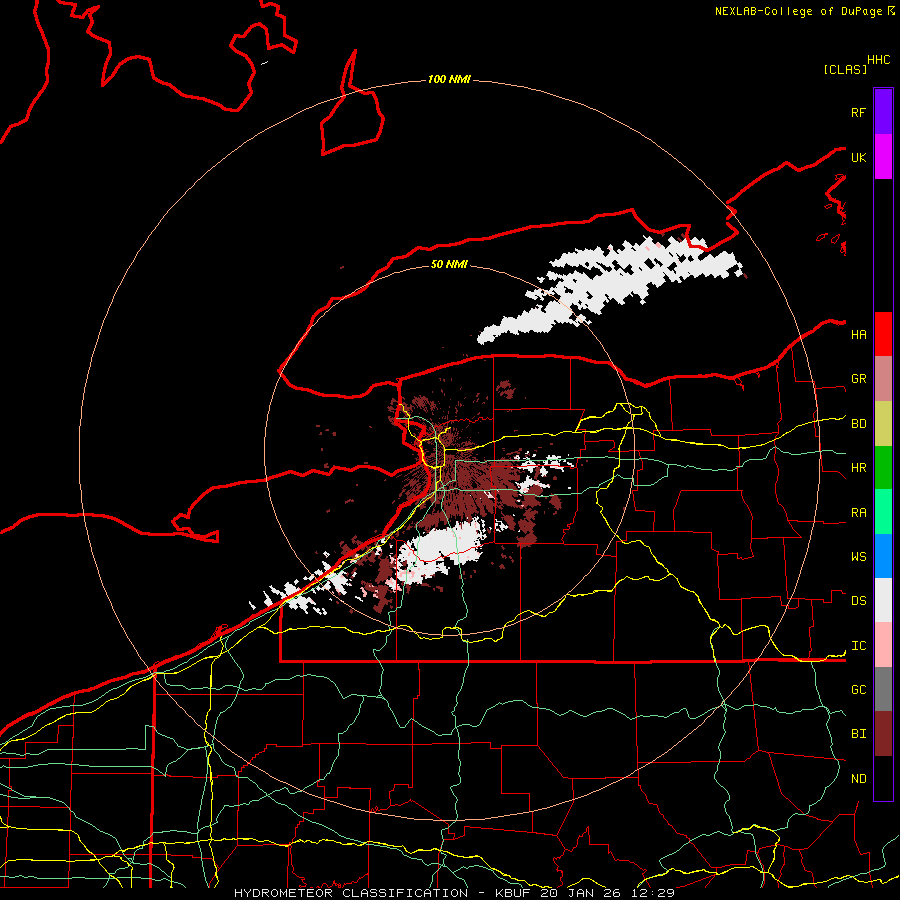Click the UK magenta legend swatch
Screen dimensions: 900x900
[883, 157]
